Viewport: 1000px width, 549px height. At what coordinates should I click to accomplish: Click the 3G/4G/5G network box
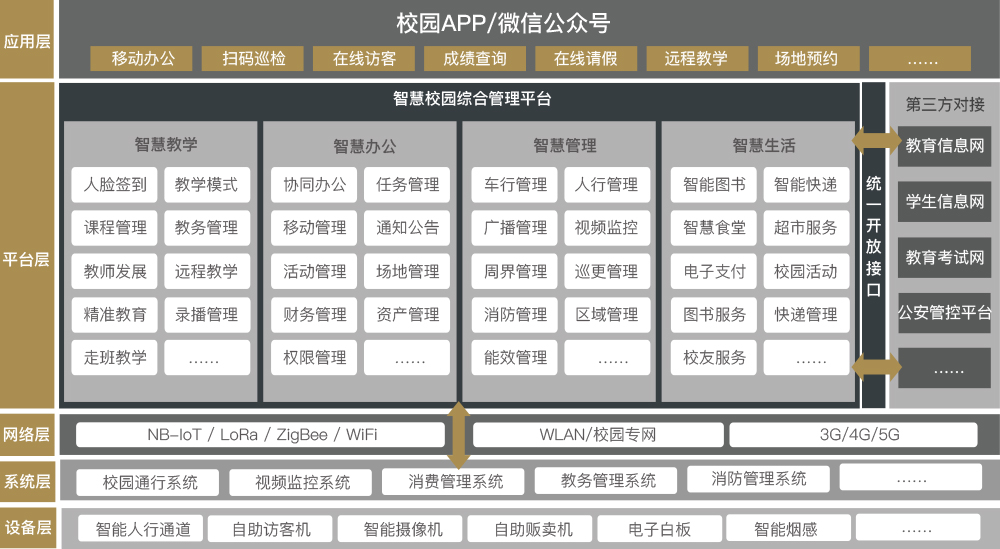853,435
